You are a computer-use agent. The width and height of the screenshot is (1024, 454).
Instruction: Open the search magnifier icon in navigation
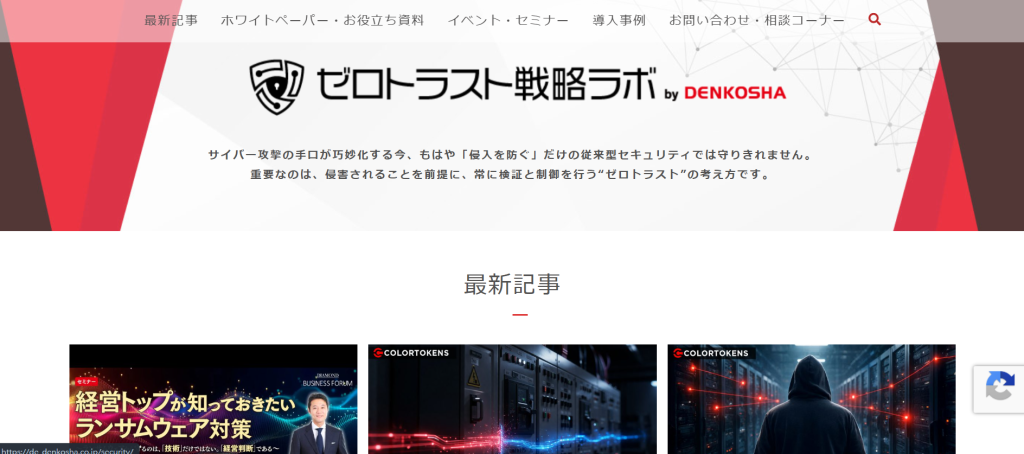[874, 20]
